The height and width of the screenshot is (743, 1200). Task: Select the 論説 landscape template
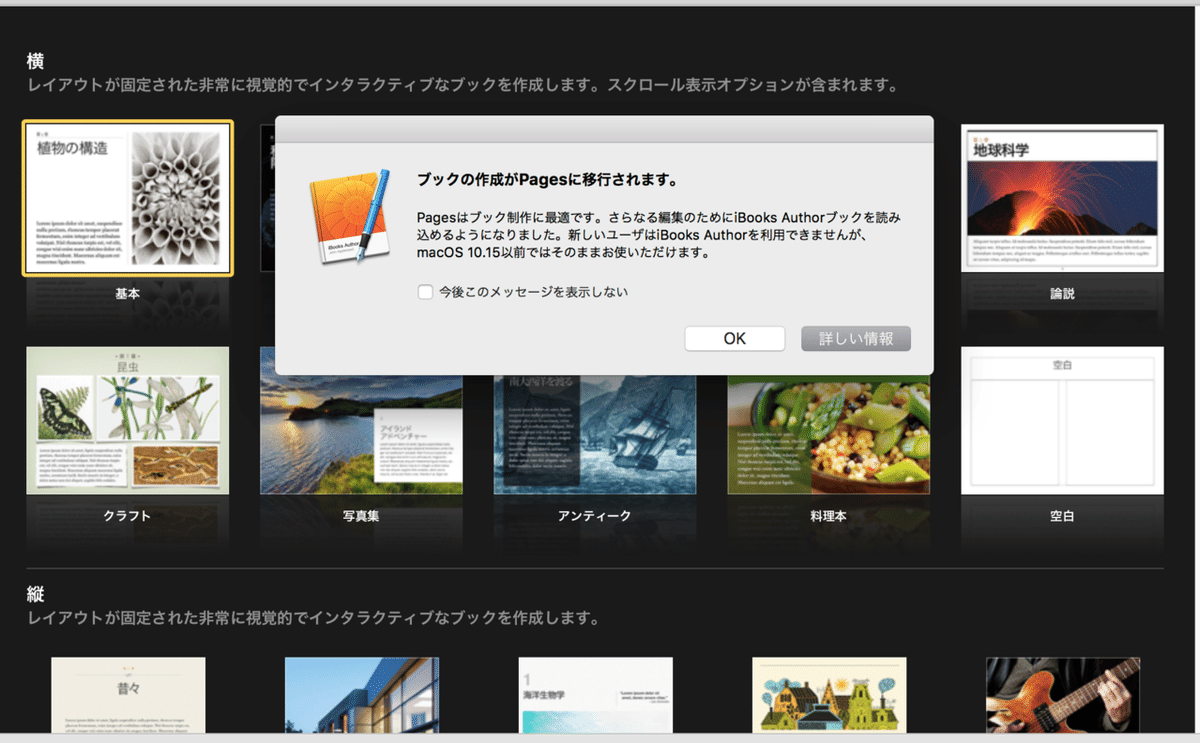coord(1061,197)
